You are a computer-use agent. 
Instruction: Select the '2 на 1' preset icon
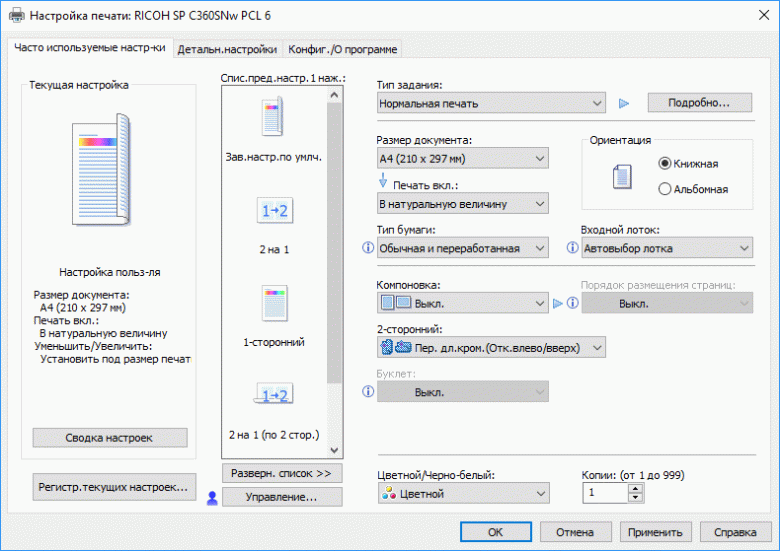[x=275, y=210]
